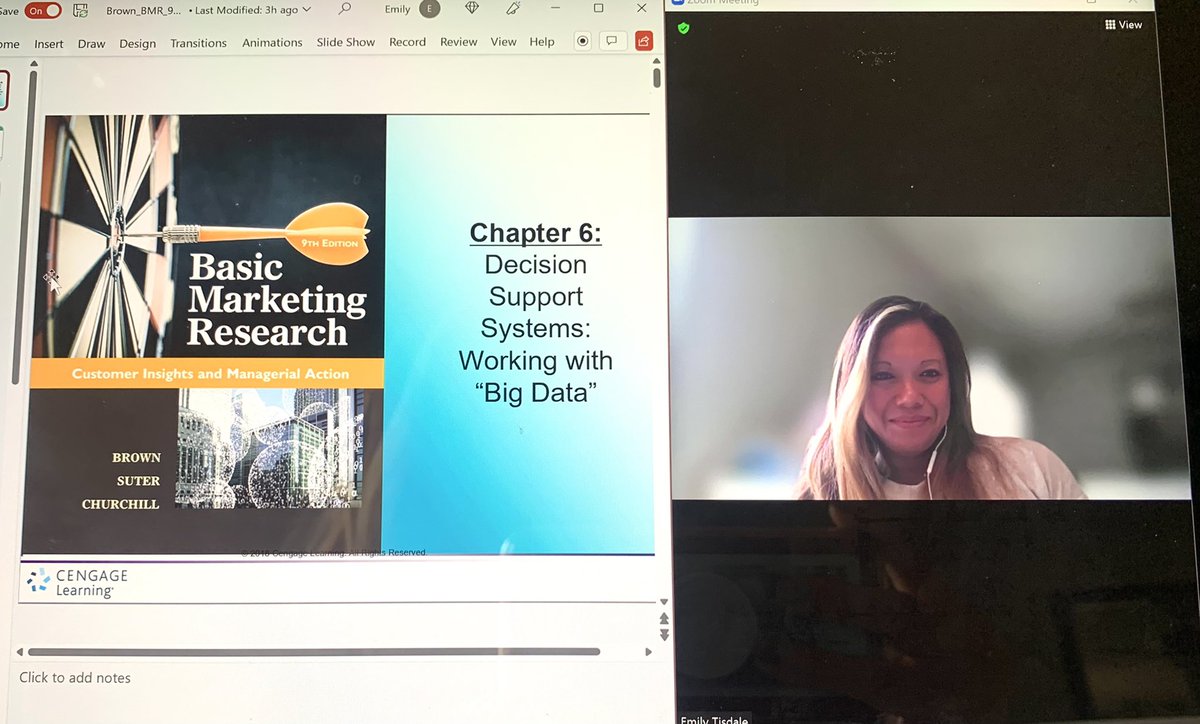Maximize the PowerPoint window
The width and height of the screenshot is (1200, 724).
tap(598, 8)
